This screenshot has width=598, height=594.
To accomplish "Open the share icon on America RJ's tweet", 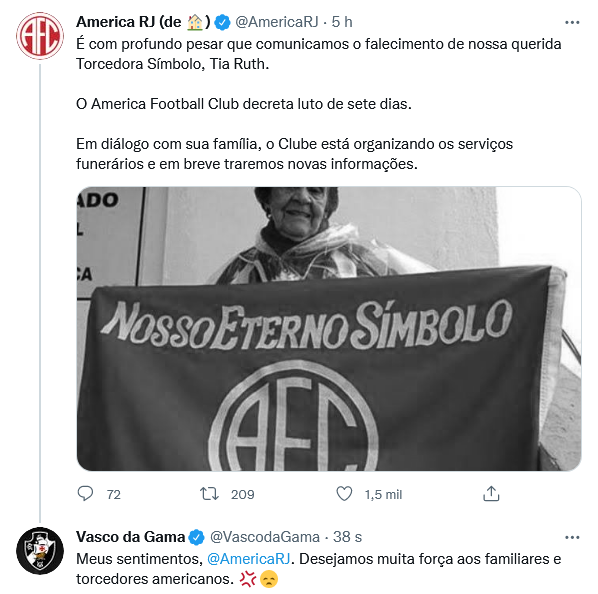I will pos(491,494).
